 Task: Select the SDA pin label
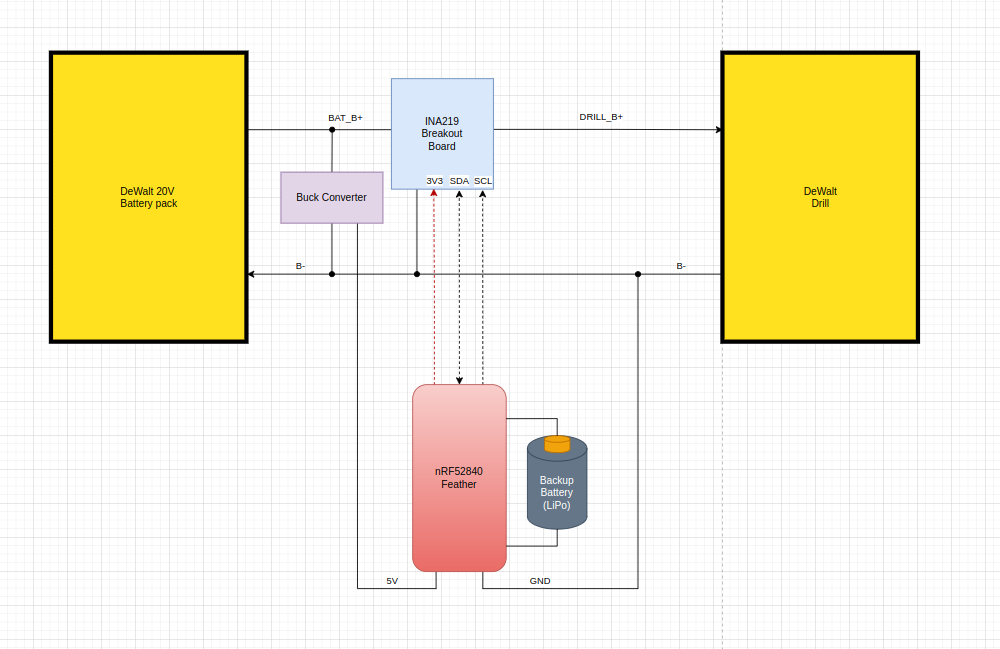point(459,181)
